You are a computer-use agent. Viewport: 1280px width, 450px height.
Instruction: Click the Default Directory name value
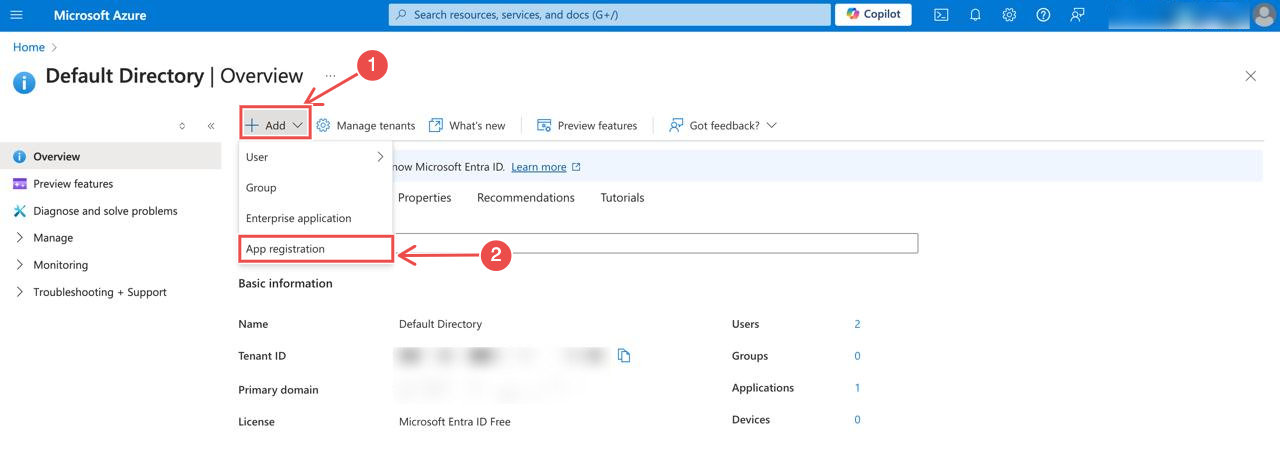(x=440, y=324)
